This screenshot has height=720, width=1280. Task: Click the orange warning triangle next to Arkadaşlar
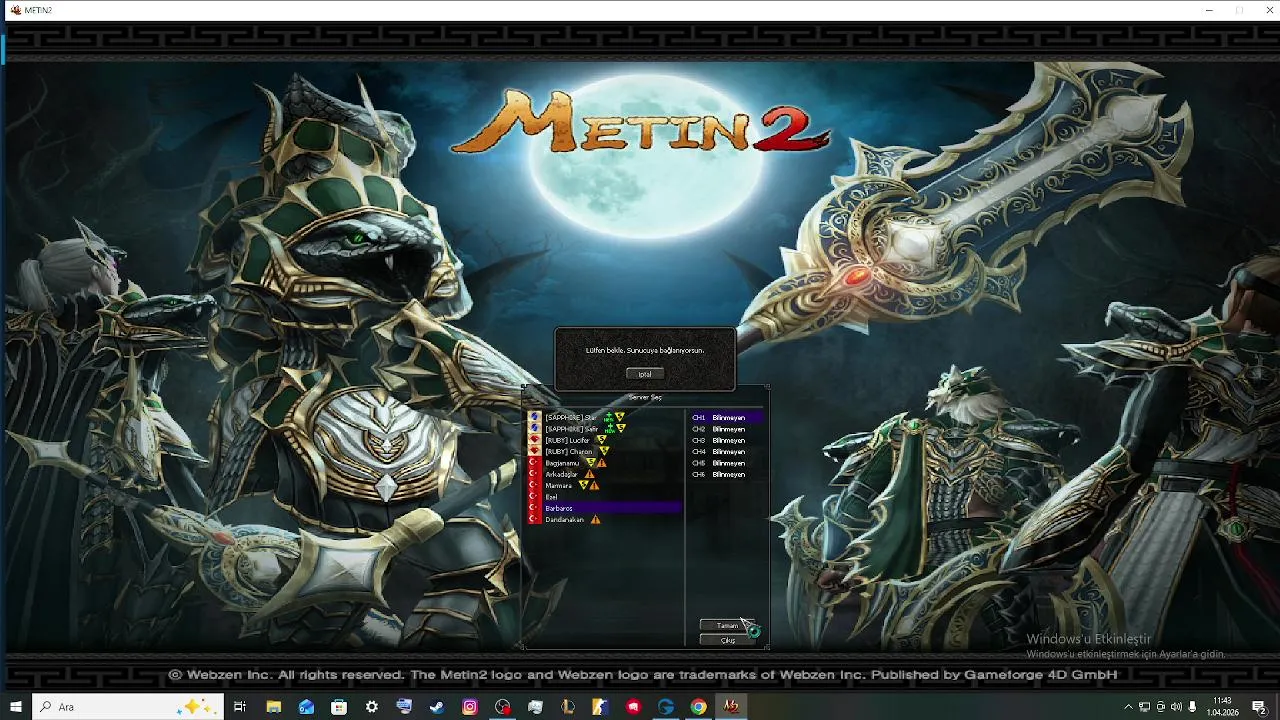click(589, 474)
